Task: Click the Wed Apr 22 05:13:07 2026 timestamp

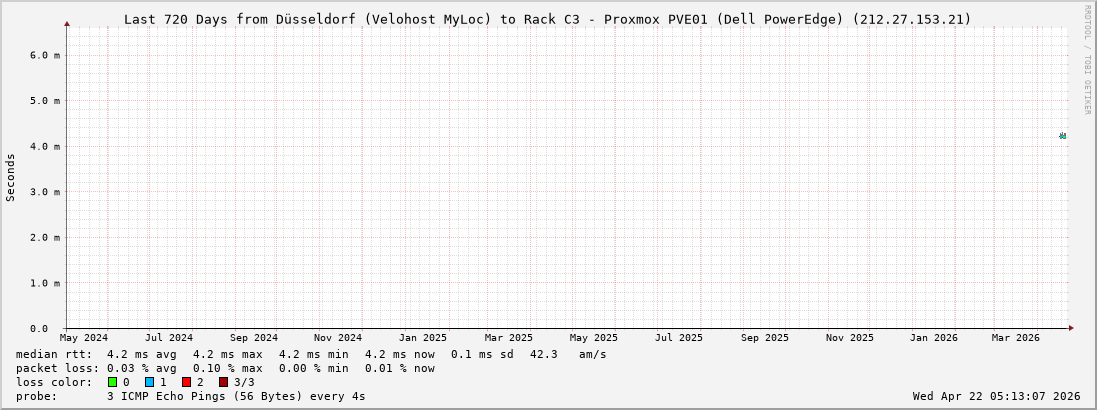Action: pos(996,396)
